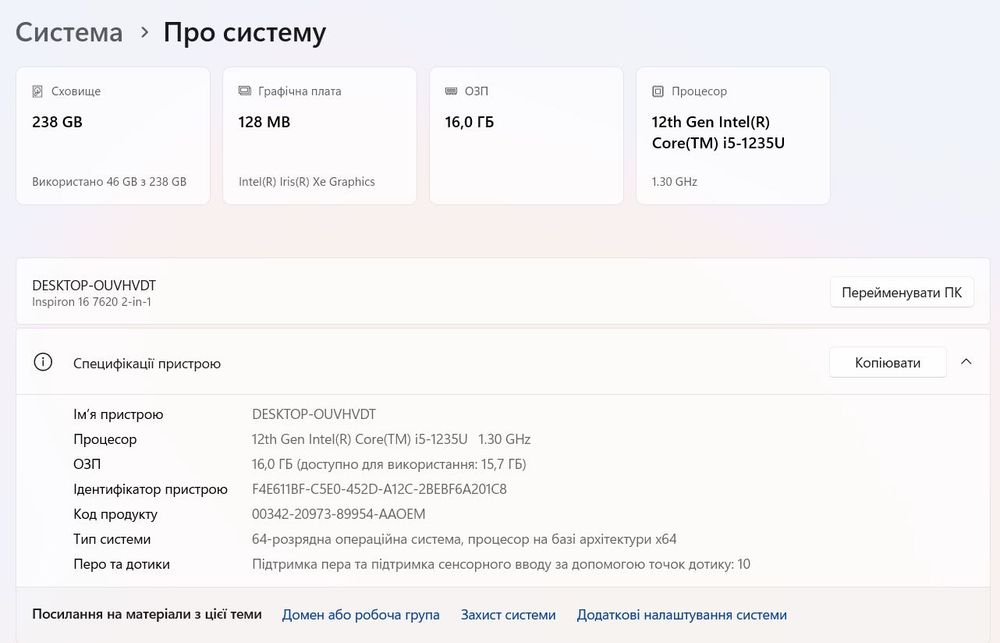Click the Специфікації пристрою section header

[x=147, y=364]
